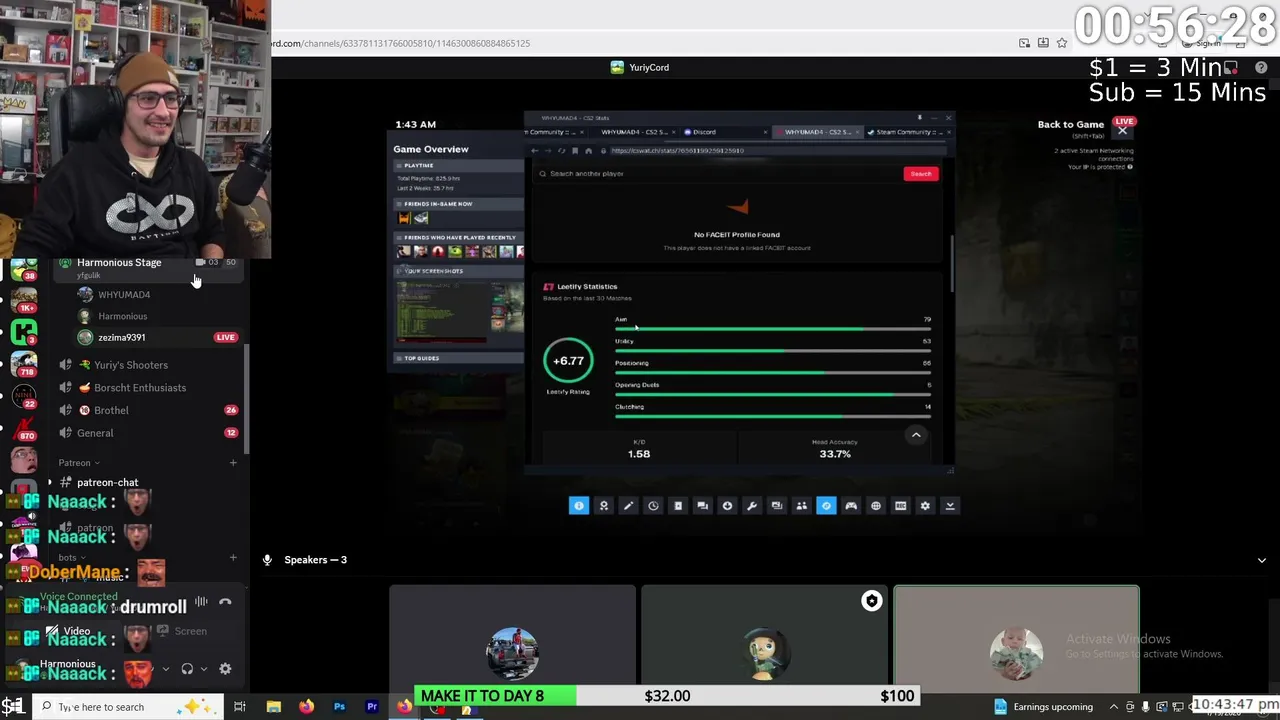Join the General voice channel
Screen dimensions: 1280x720
point(95,434)
